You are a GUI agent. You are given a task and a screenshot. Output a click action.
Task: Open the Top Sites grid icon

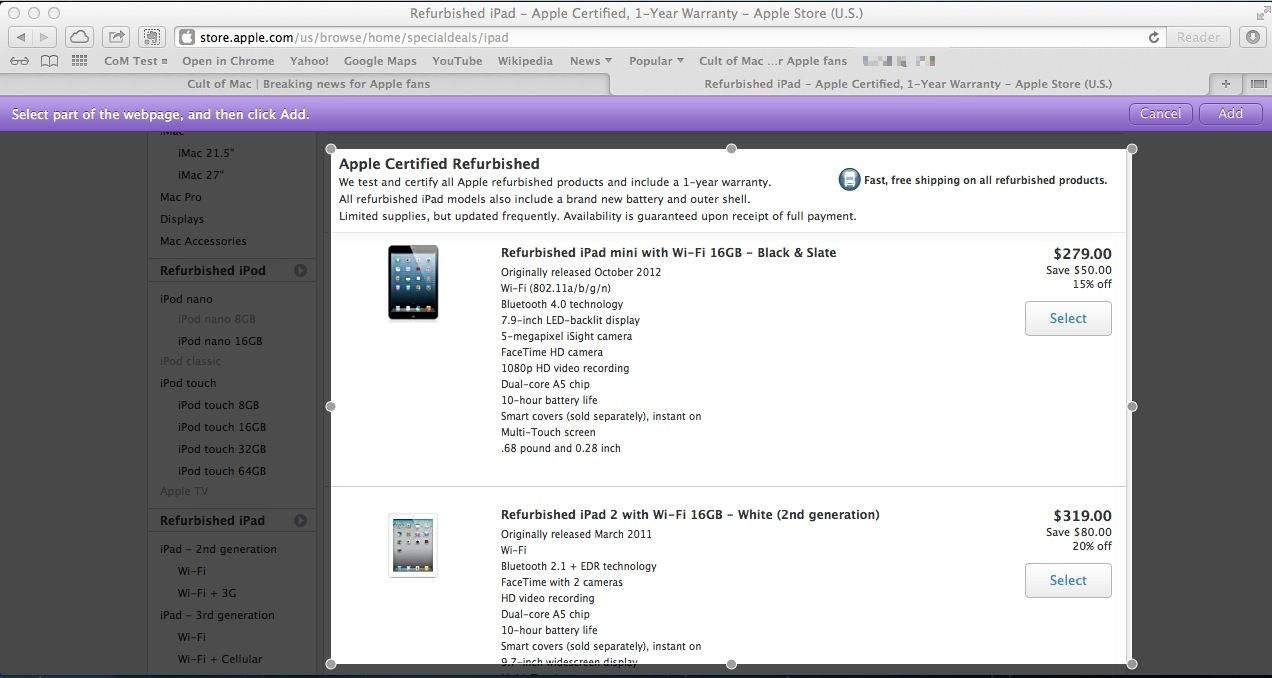(x=79, y=61)
